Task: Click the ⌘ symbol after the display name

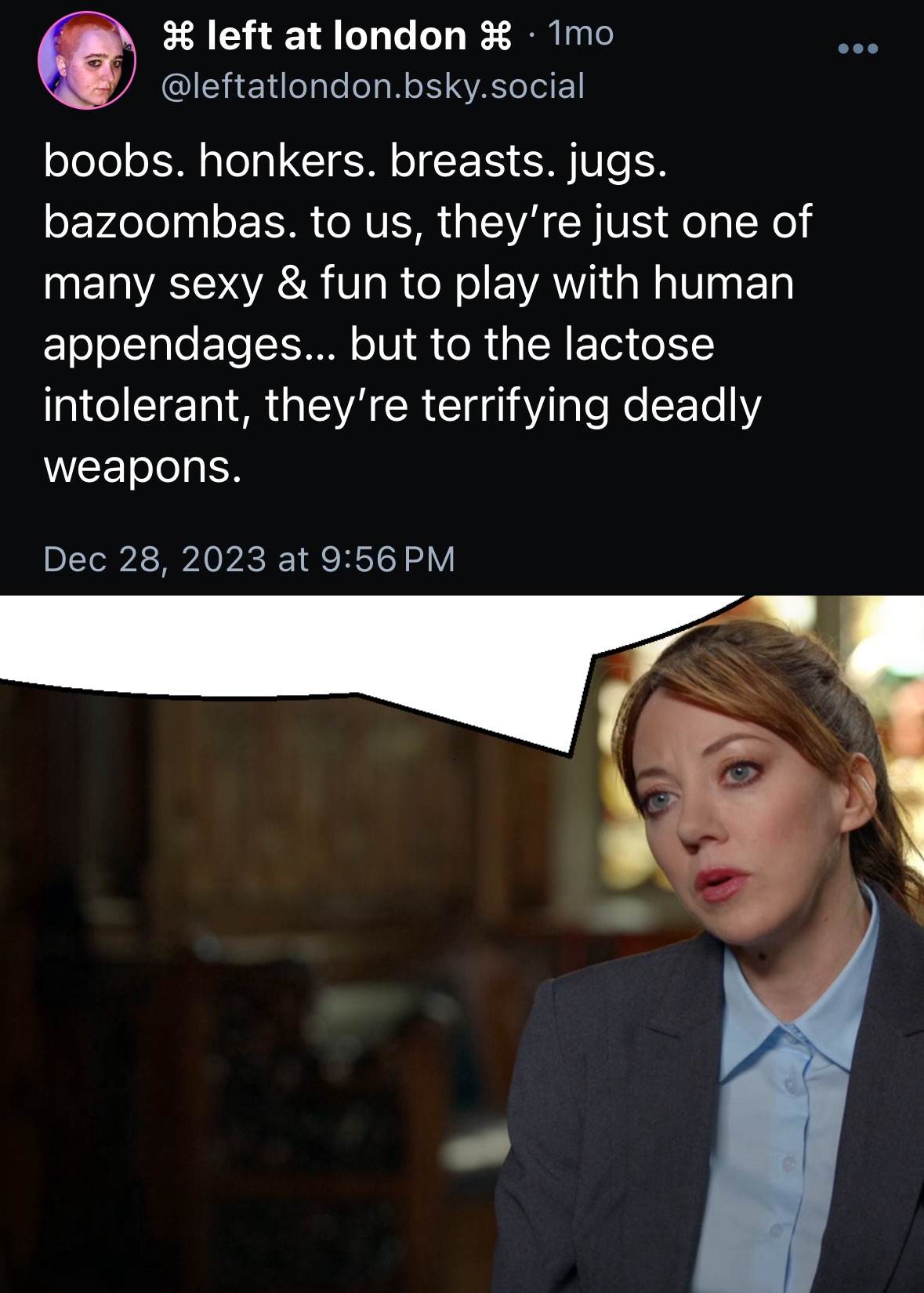Action: (x=495, y=35)
